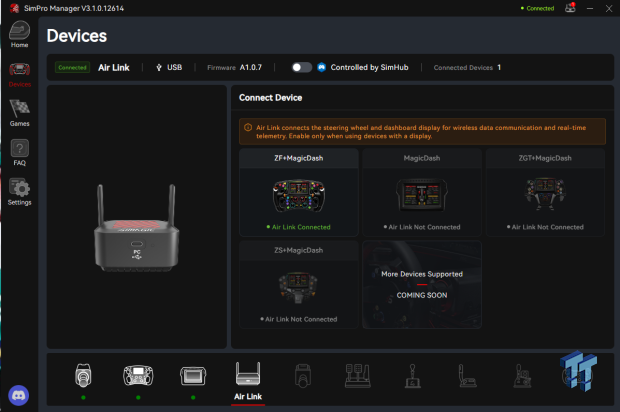Viewport: 620px width, 412px height.
Task: Open the Devices section in sidebar
Action: click(x=19, y=75)
